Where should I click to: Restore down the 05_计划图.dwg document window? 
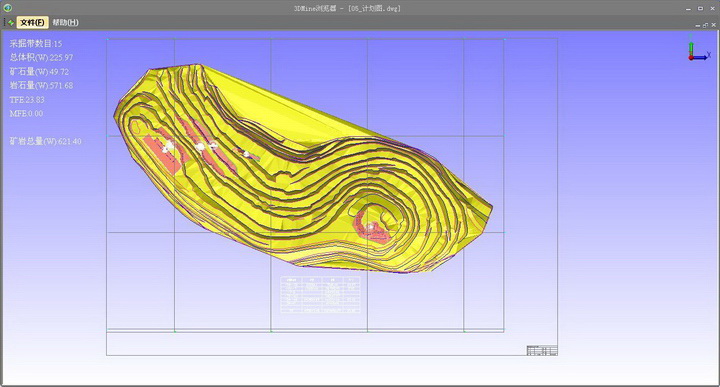(x=705, y=25)
